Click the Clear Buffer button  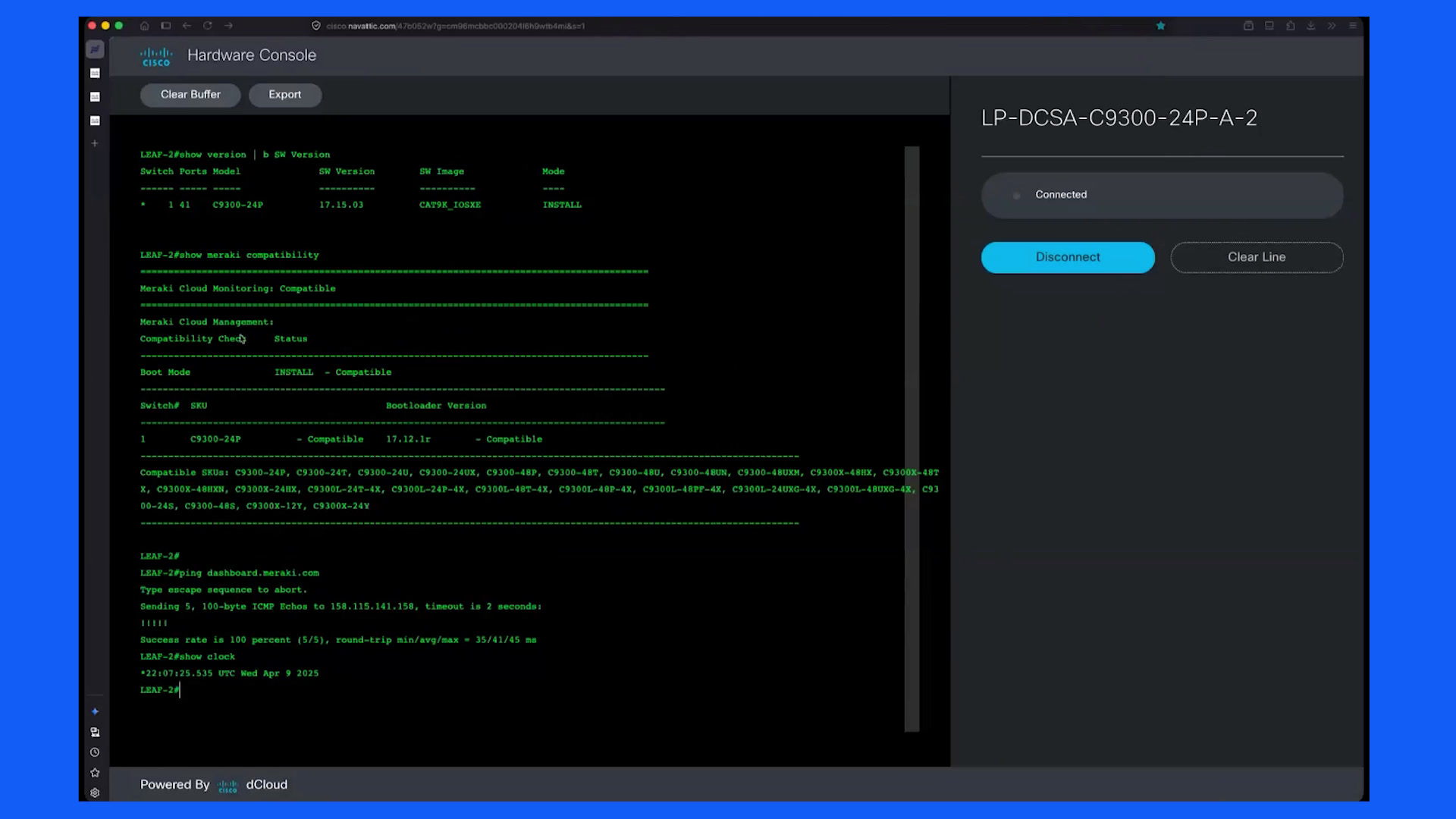(190, 95)
